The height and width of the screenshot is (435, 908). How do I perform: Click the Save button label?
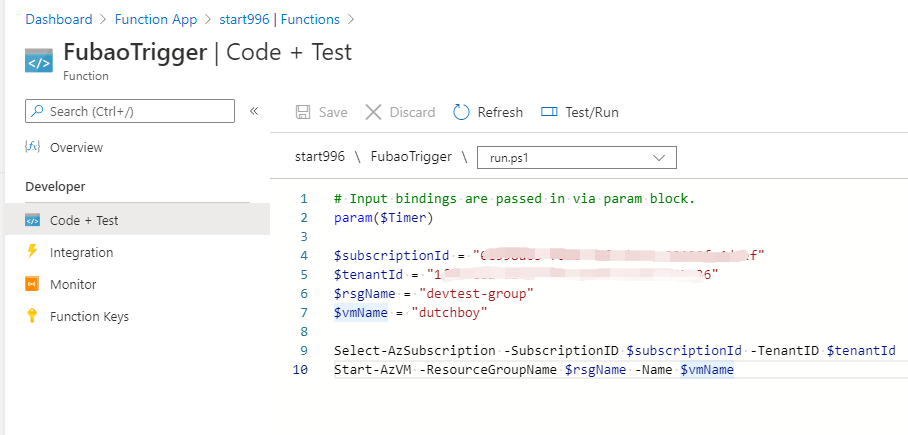[x=333, y=112]
